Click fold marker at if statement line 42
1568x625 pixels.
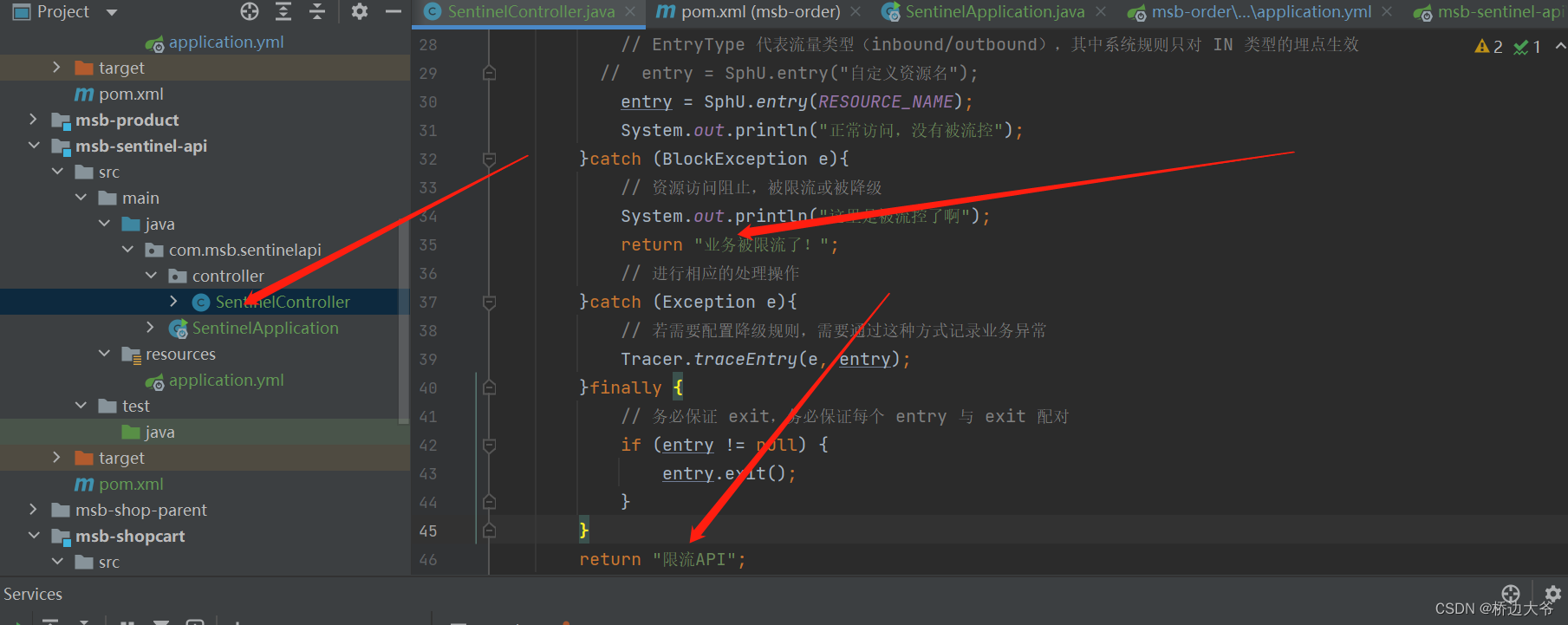click(x=489, y=445)
